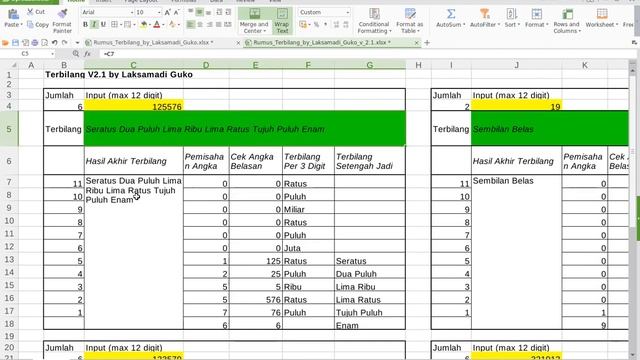
Task: Activate the Format Painter brush
Action: 62,14
